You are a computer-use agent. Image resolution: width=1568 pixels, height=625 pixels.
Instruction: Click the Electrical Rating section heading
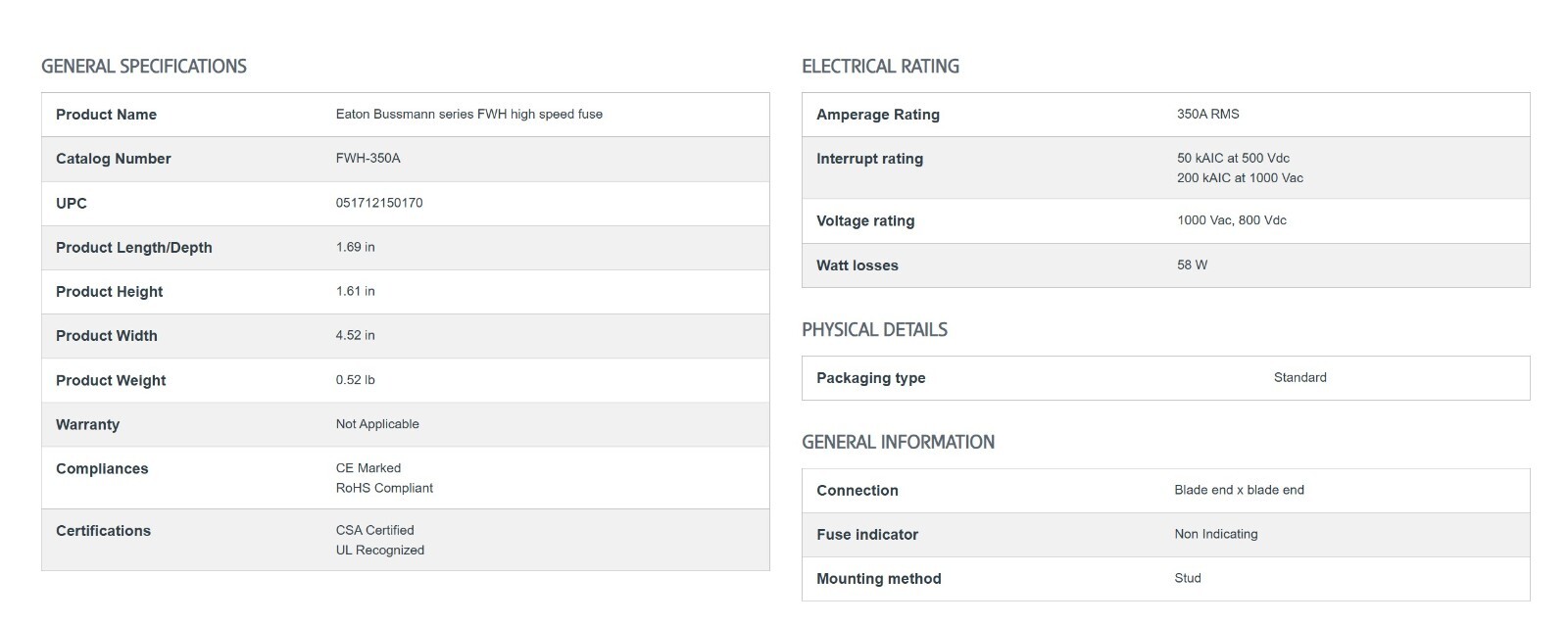click(x=880, y=67)
